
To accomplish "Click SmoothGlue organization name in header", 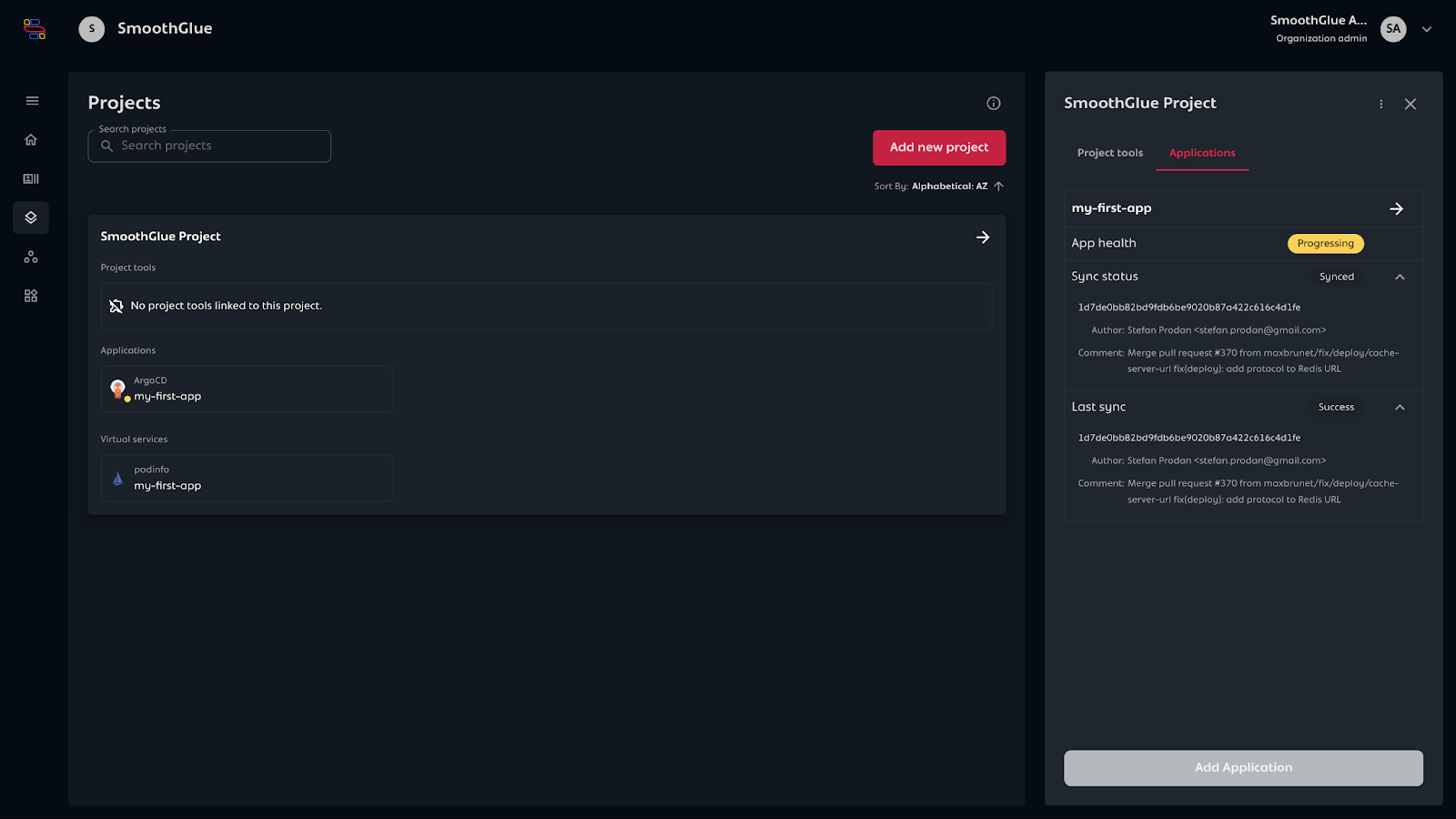I will click(x=165, y=28).
